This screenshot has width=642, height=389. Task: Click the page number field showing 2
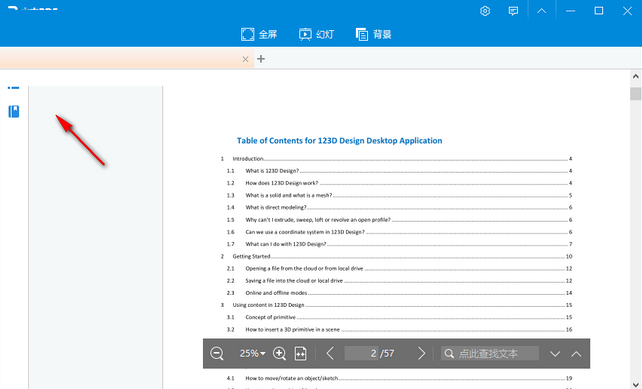(x=361, y=353)
